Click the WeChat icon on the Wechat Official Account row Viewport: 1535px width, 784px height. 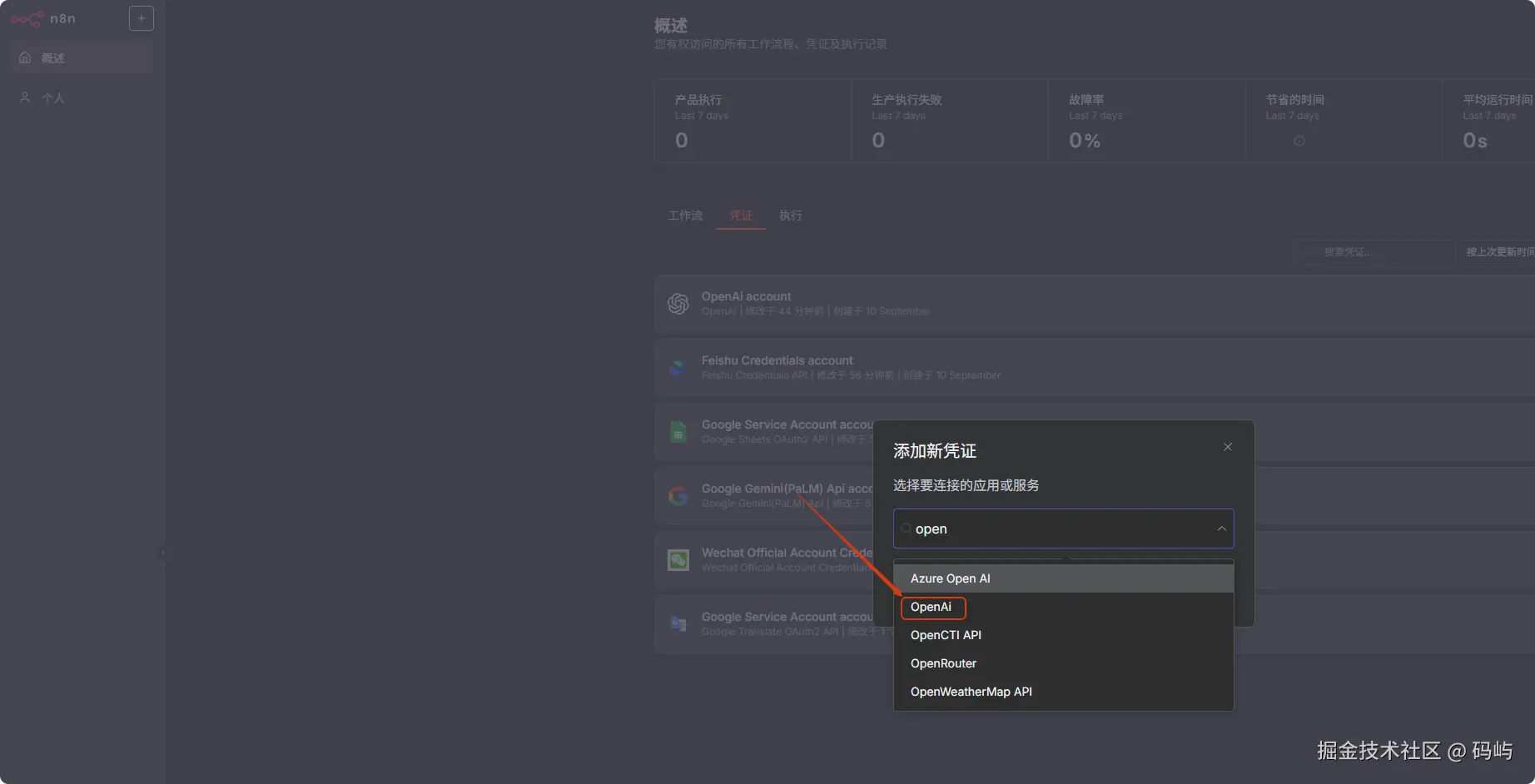click(x=678, y=560)
